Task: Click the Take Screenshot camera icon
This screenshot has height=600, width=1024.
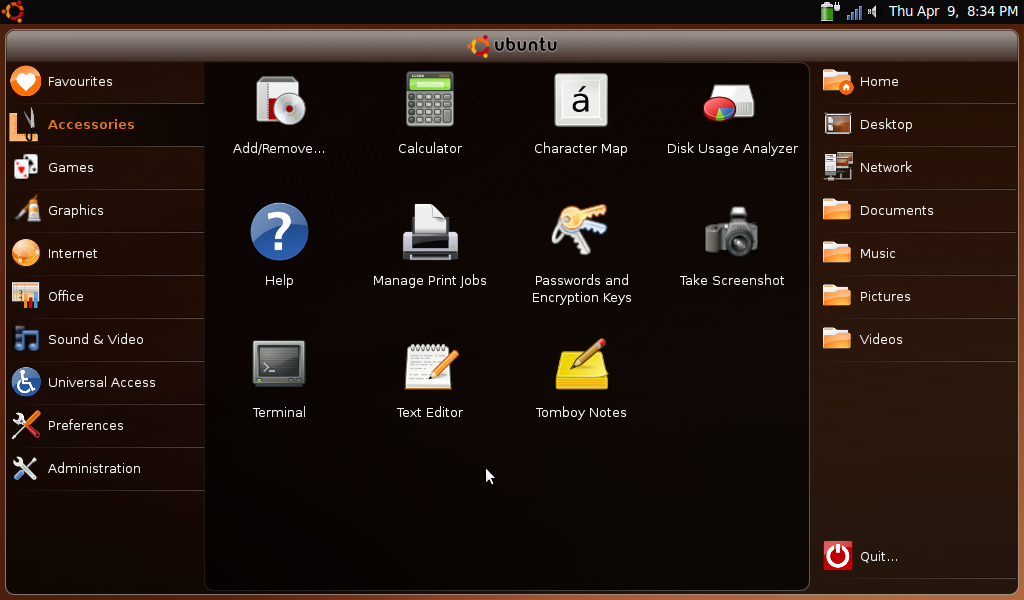Action: click(731, 232)
